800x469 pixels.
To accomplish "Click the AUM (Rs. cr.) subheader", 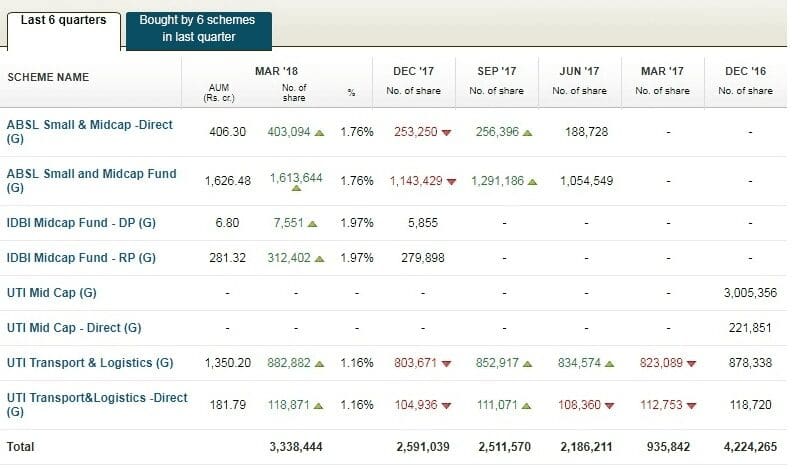I will (219, 92).
